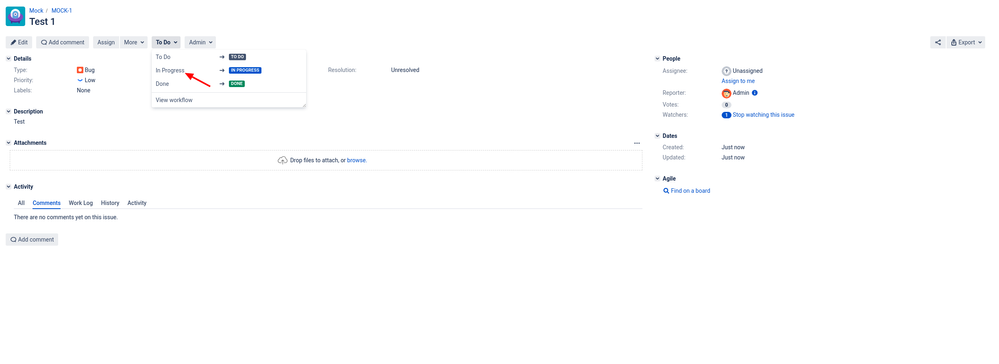The height and width of the screenshot is (364, 999).
Task: Click the Labels value None
Action: click(83, 91)
